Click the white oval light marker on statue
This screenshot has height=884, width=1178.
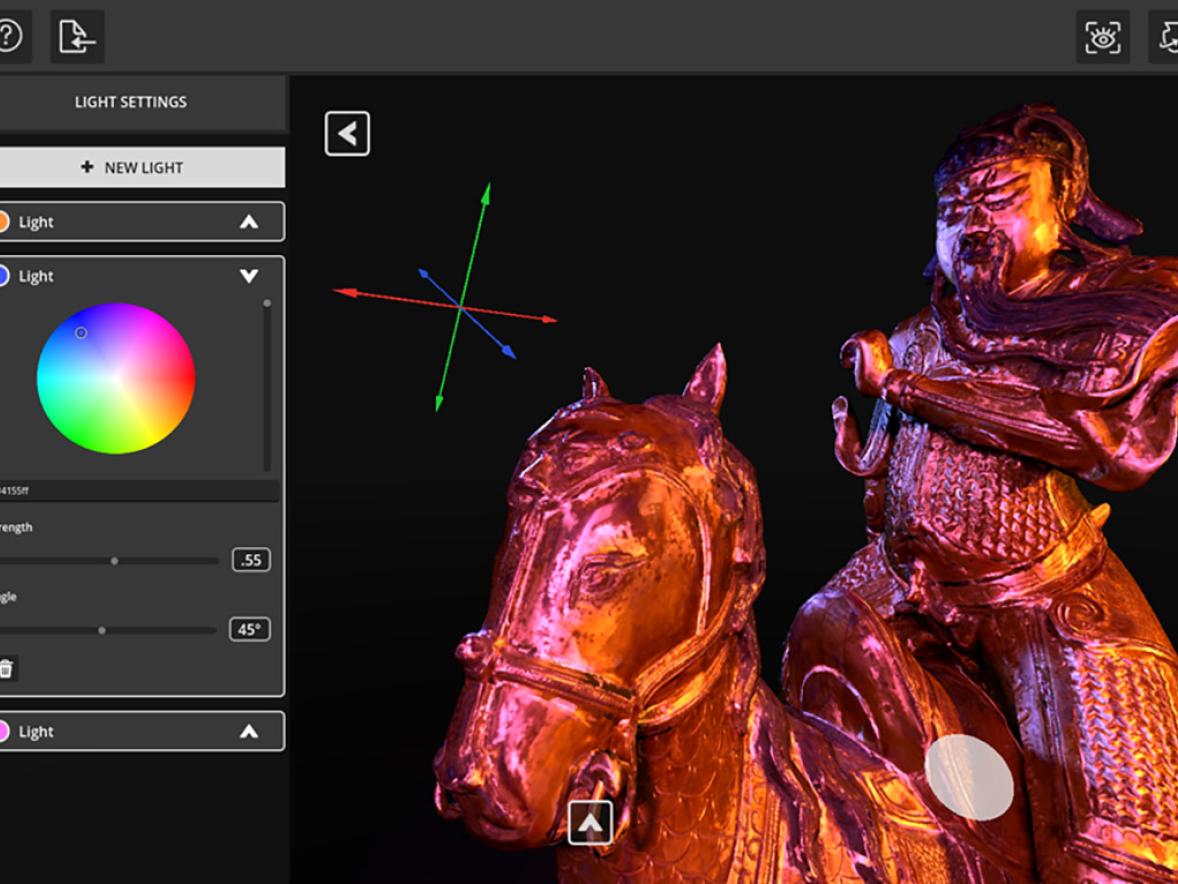pos(969,777)
